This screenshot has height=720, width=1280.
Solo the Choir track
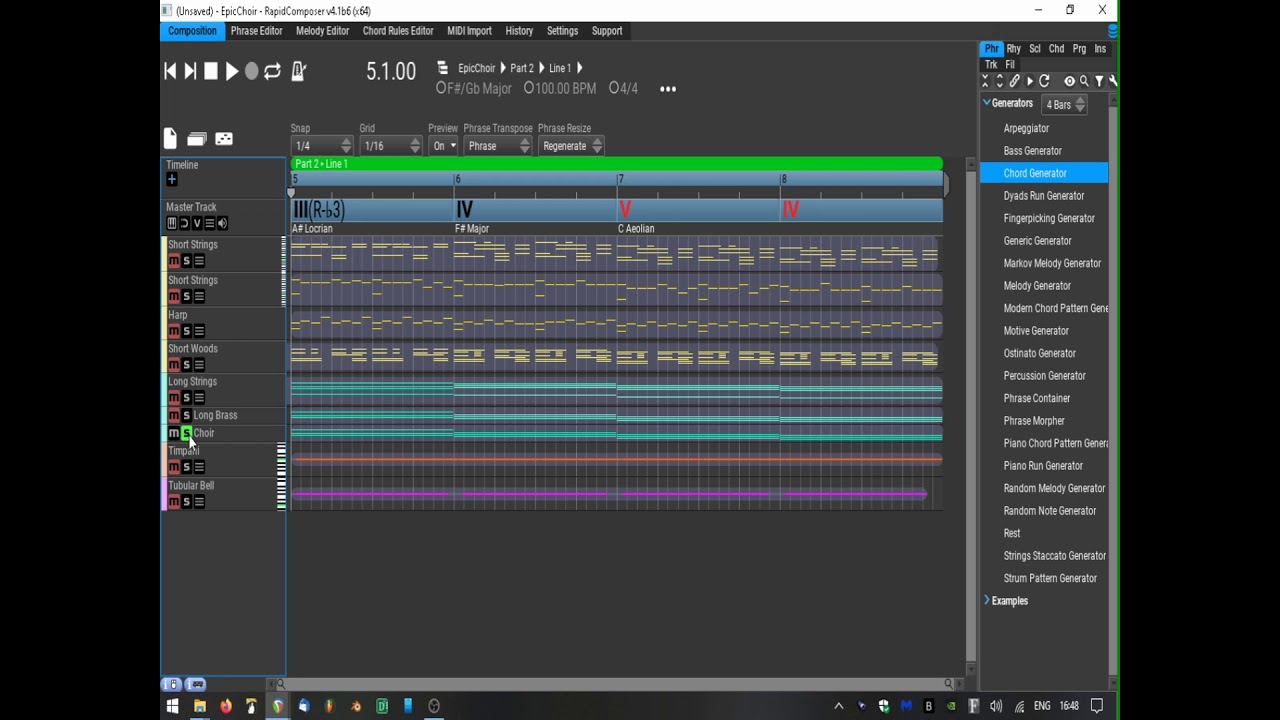[186, 433]
